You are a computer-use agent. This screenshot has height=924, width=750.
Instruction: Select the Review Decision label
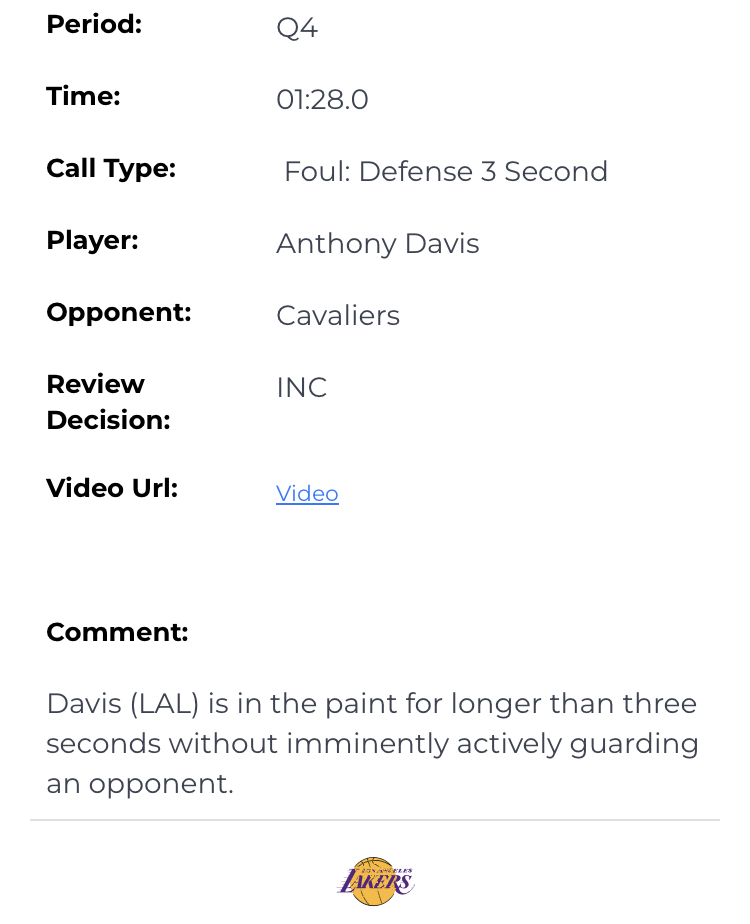(x=107, y=402)
